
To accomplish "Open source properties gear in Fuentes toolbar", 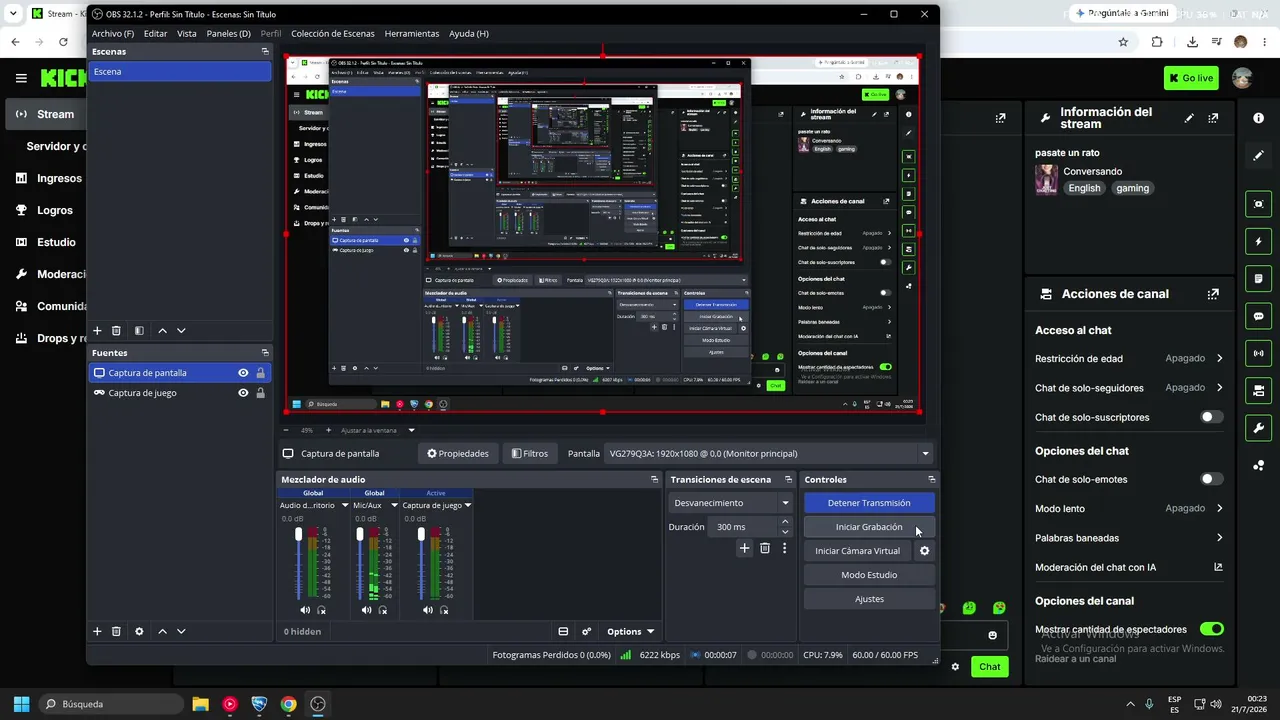I will tap(139, 631).
